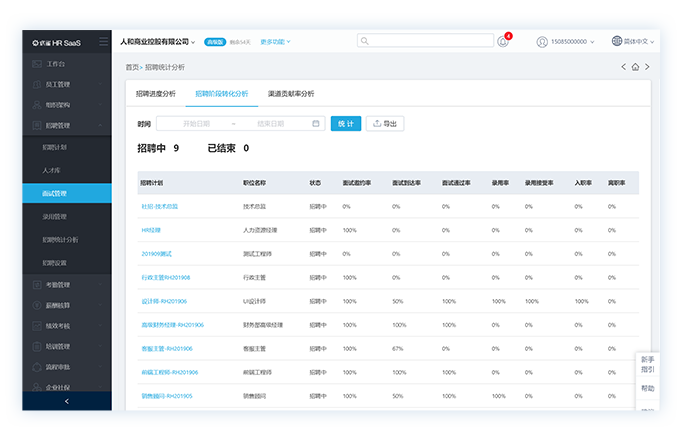Open the HR经理 recruitment plan link
This screenshot has height=436, width=687.
[151, 230]
